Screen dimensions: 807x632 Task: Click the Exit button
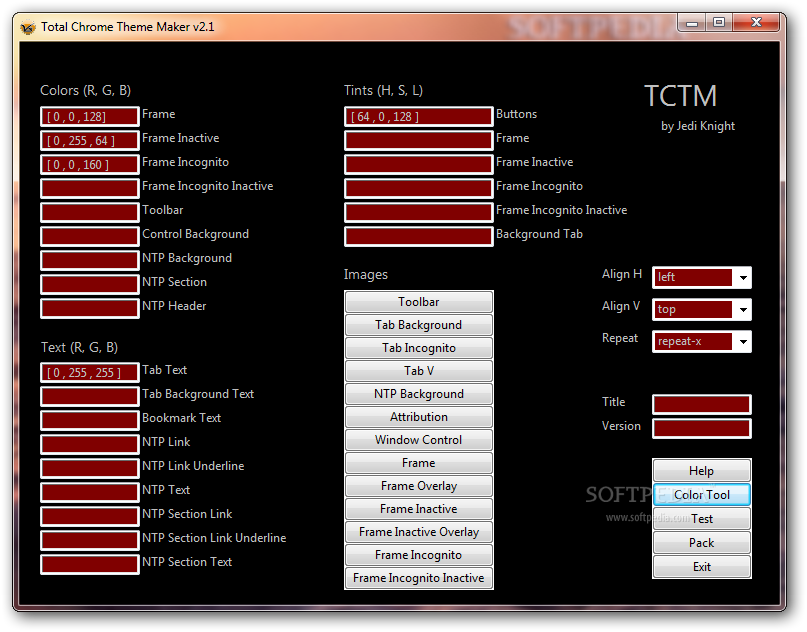(701, 567)
